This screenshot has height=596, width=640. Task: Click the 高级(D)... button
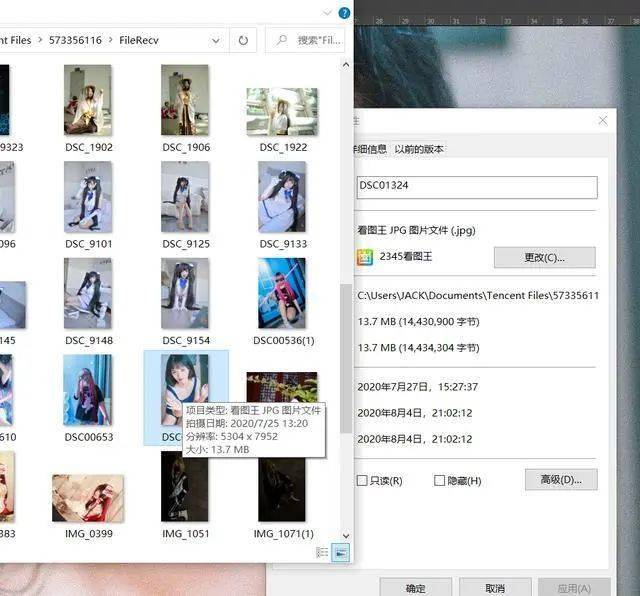[x=561, y=480]
